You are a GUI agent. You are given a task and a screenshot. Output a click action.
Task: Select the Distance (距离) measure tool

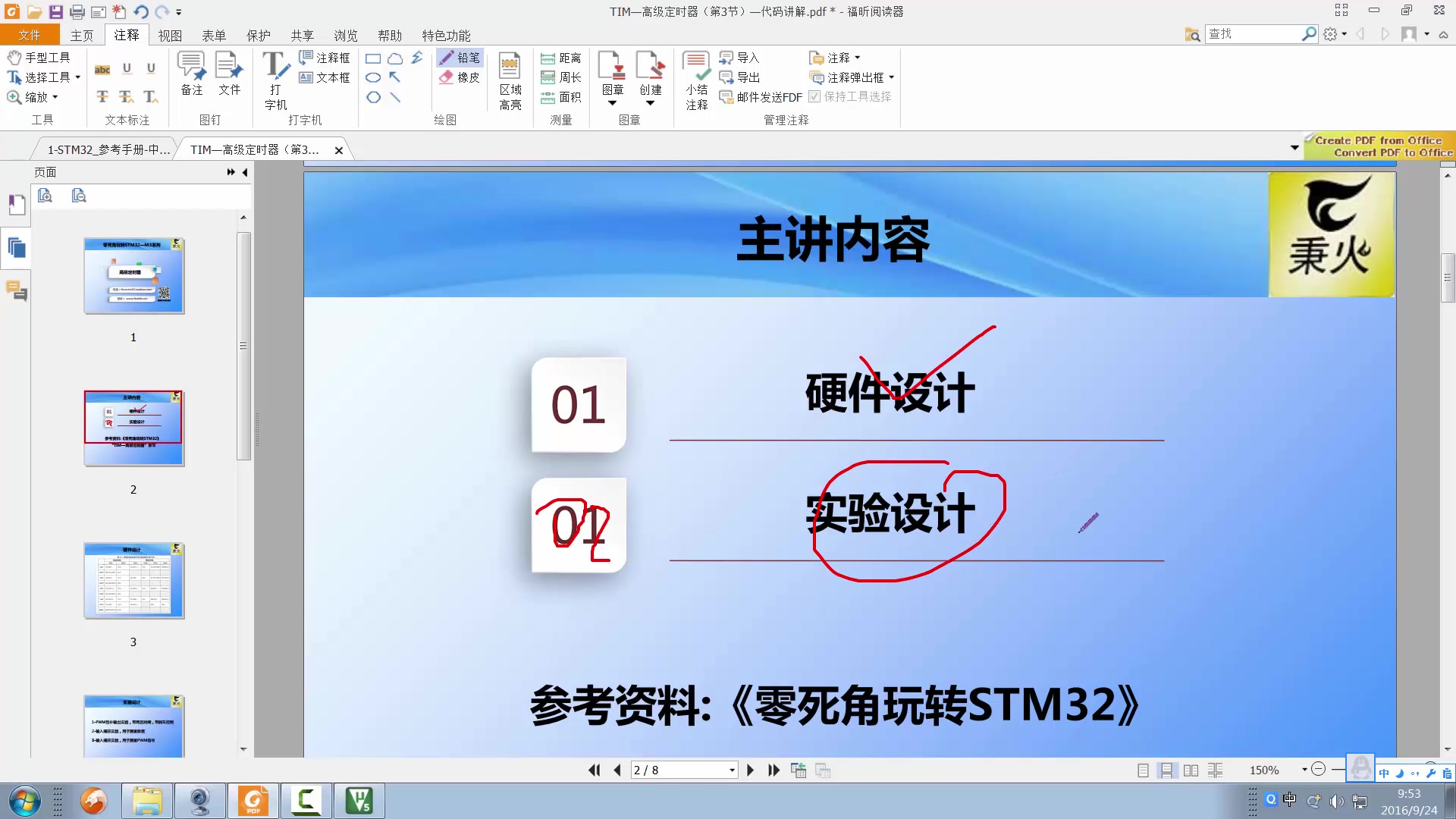coord(561,58)
